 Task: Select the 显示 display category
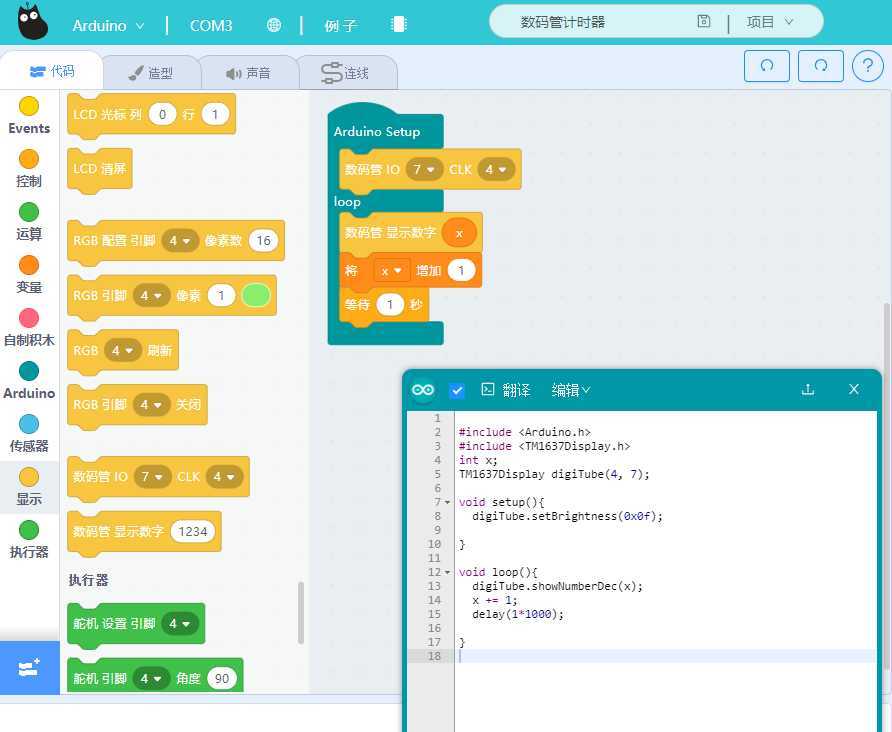(x=29, y=487)
